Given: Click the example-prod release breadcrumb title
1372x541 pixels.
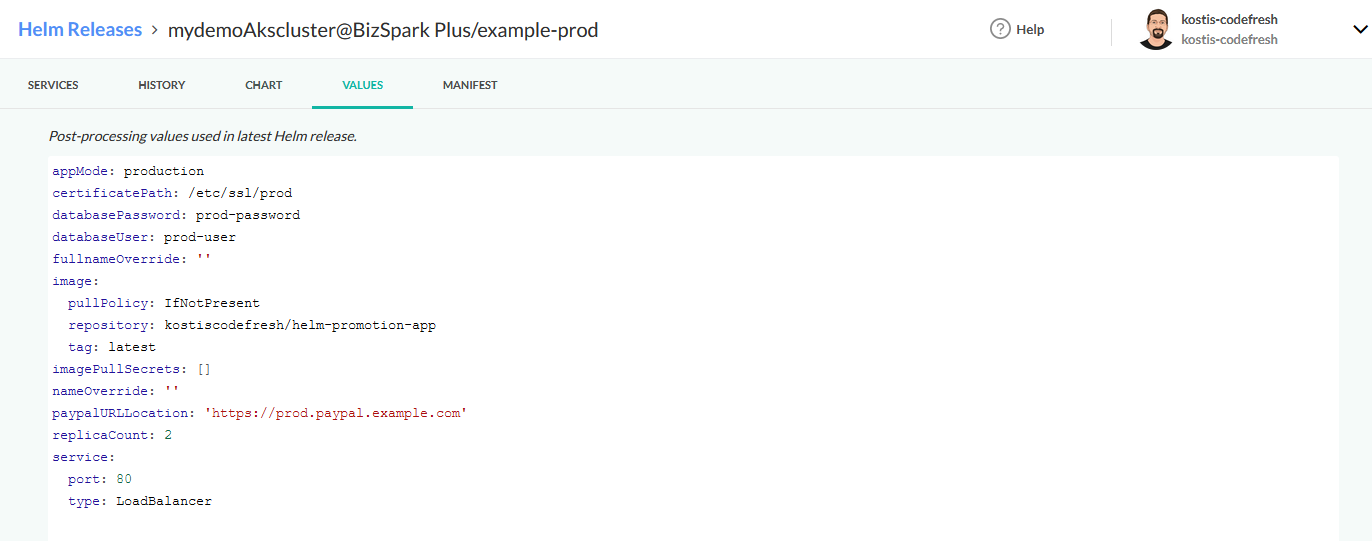Looking at the screenshot, I should 383,30.
